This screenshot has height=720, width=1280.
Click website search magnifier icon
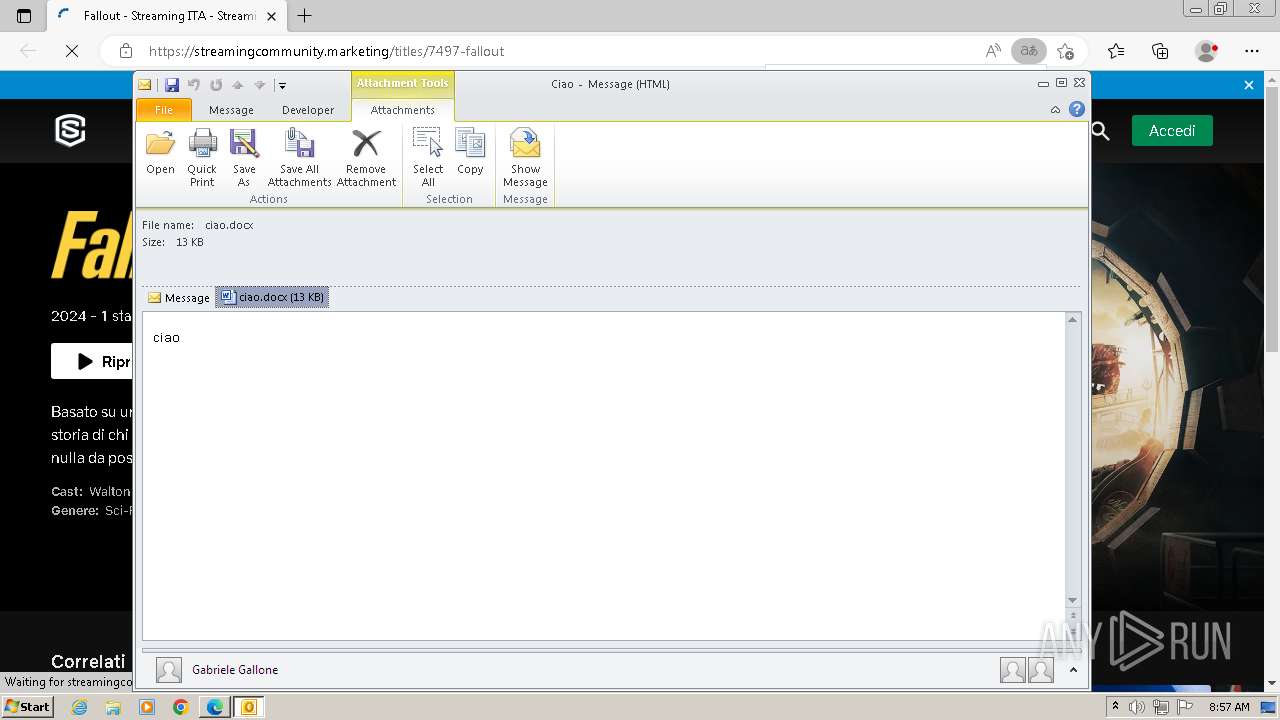[x=1101, y=131]
